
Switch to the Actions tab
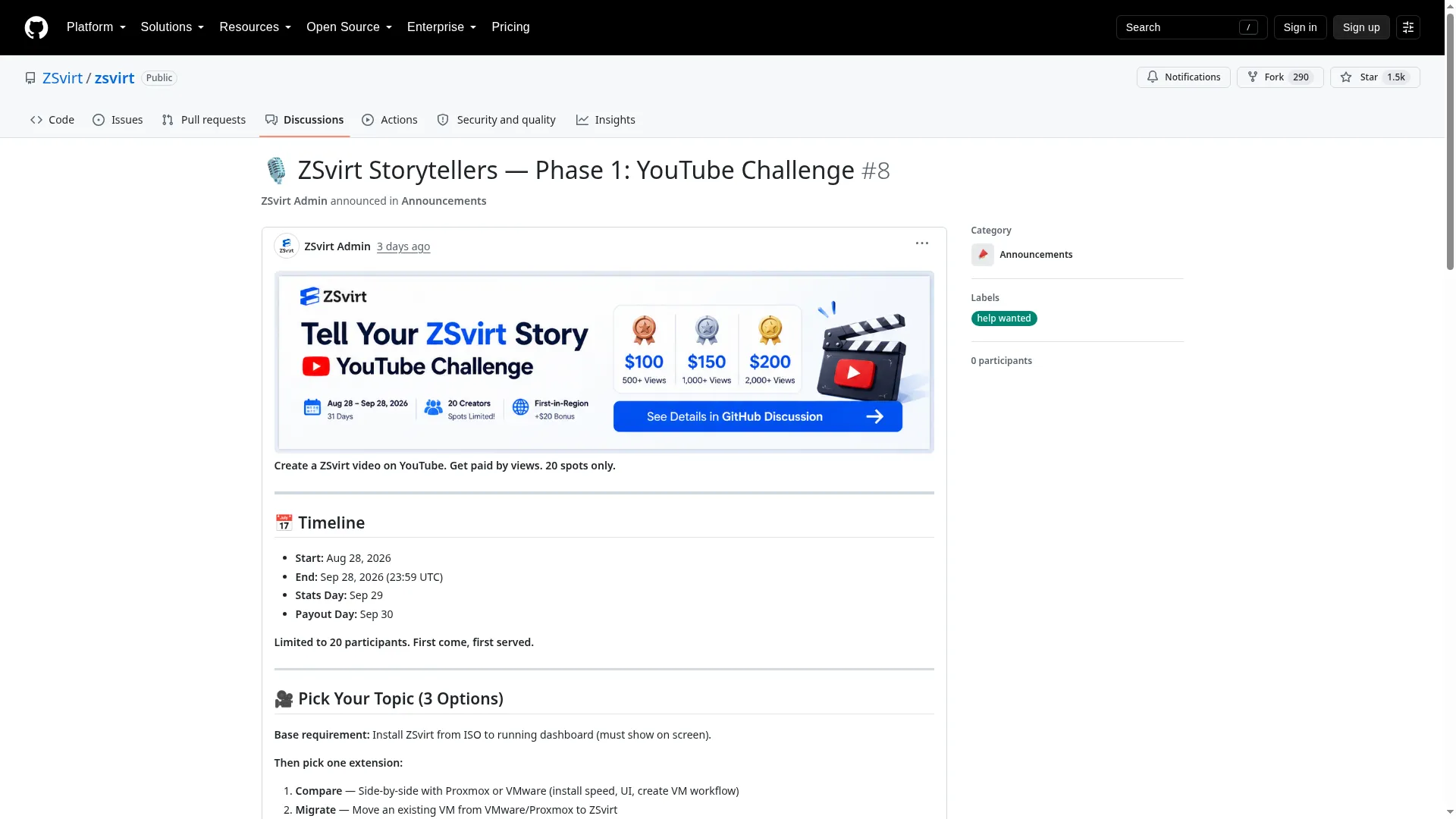point(390,120)
